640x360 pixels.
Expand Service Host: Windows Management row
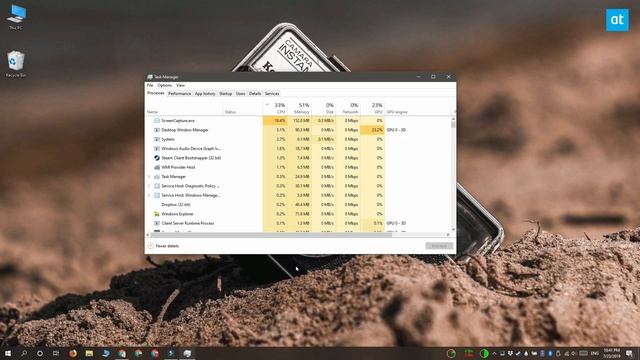[149, 196]
